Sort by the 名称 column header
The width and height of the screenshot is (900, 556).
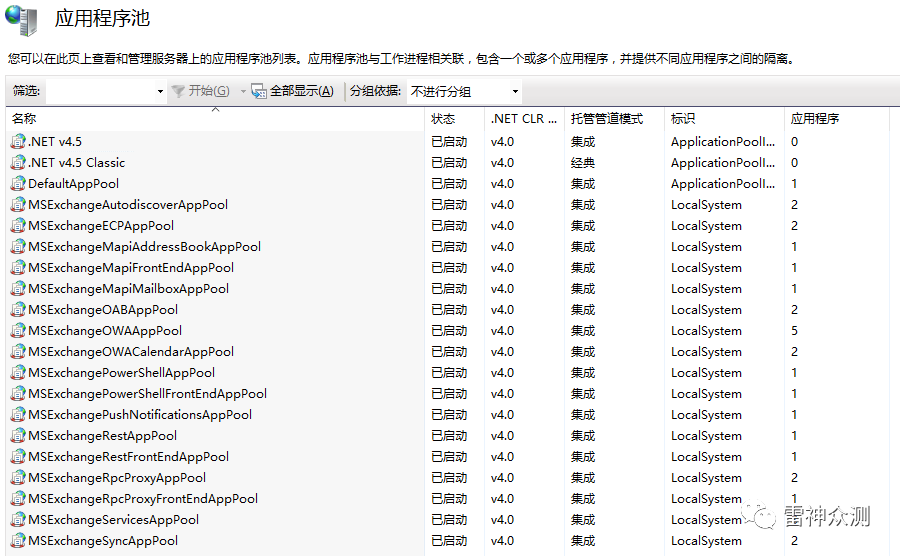pyautogui.click(x=216, y=119)
